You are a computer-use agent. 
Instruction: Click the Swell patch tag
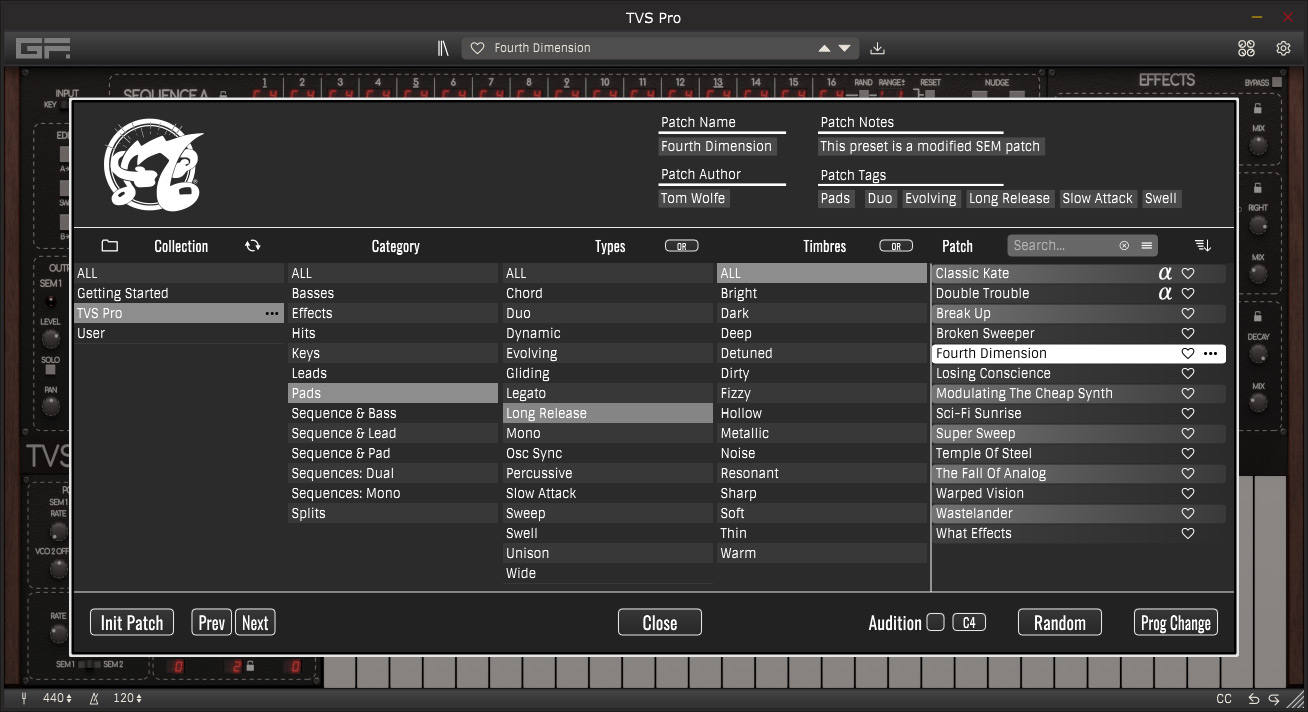pos(1161,198)
